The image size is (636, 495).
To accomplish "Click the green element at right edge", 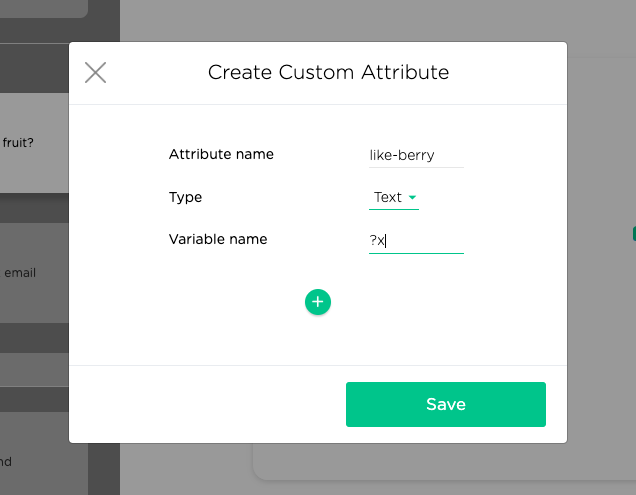I will 634,234.
